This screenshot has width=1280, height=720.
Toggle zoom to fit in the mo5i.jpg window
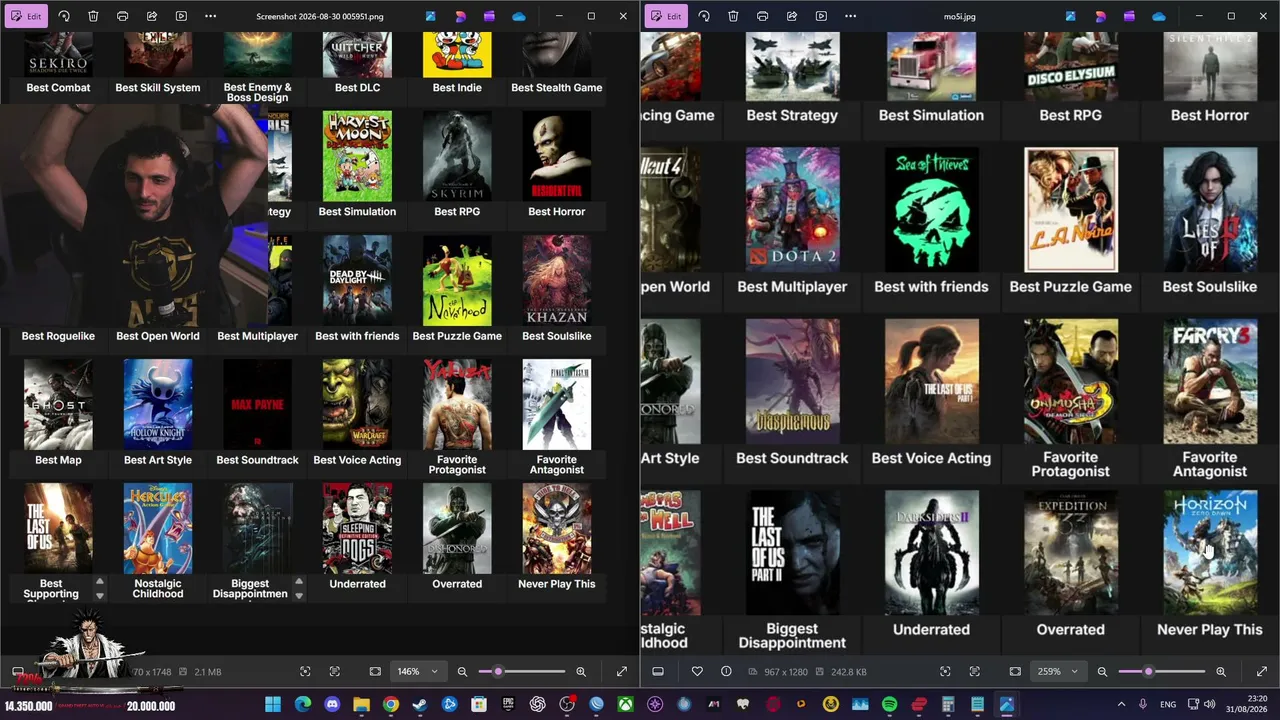tap(1015, 672)
